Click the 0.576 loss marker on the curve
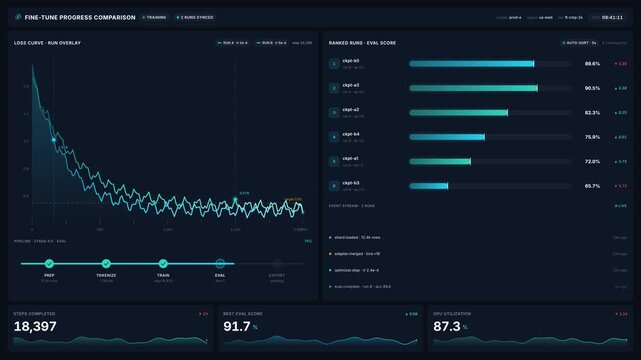641x360 pixels. click(235, 199)
